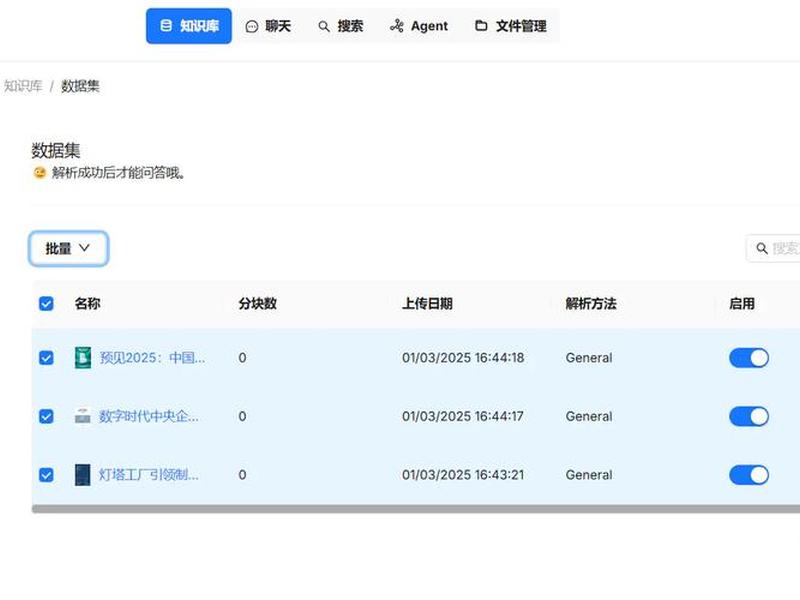800x600 pixels.
Task: Switch to the 聊天 tab
Action: click(x=268, y=26)
